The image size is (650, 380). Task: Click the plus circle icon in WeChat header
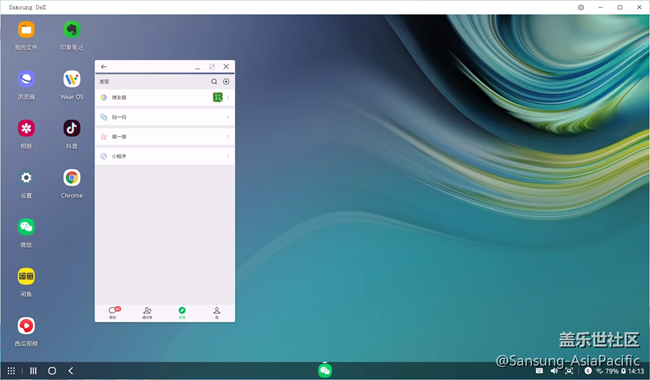226,82
